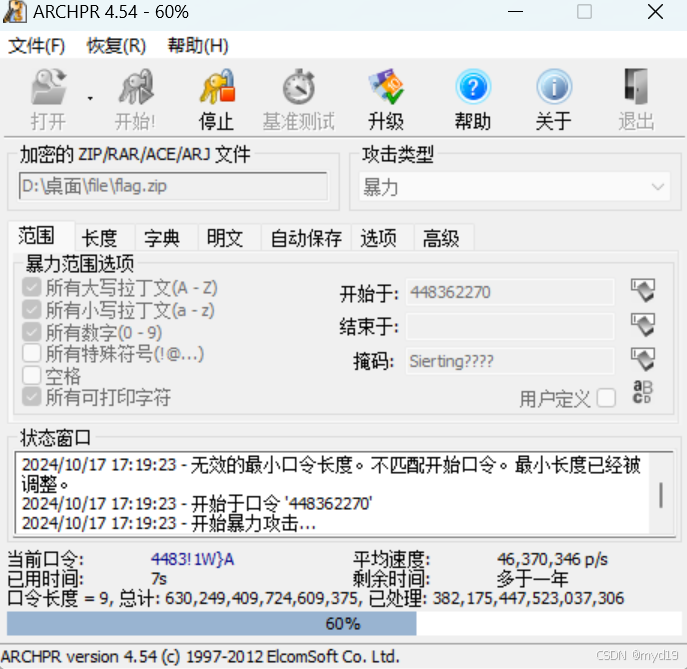Open the 恢复(R) menu

116,46
